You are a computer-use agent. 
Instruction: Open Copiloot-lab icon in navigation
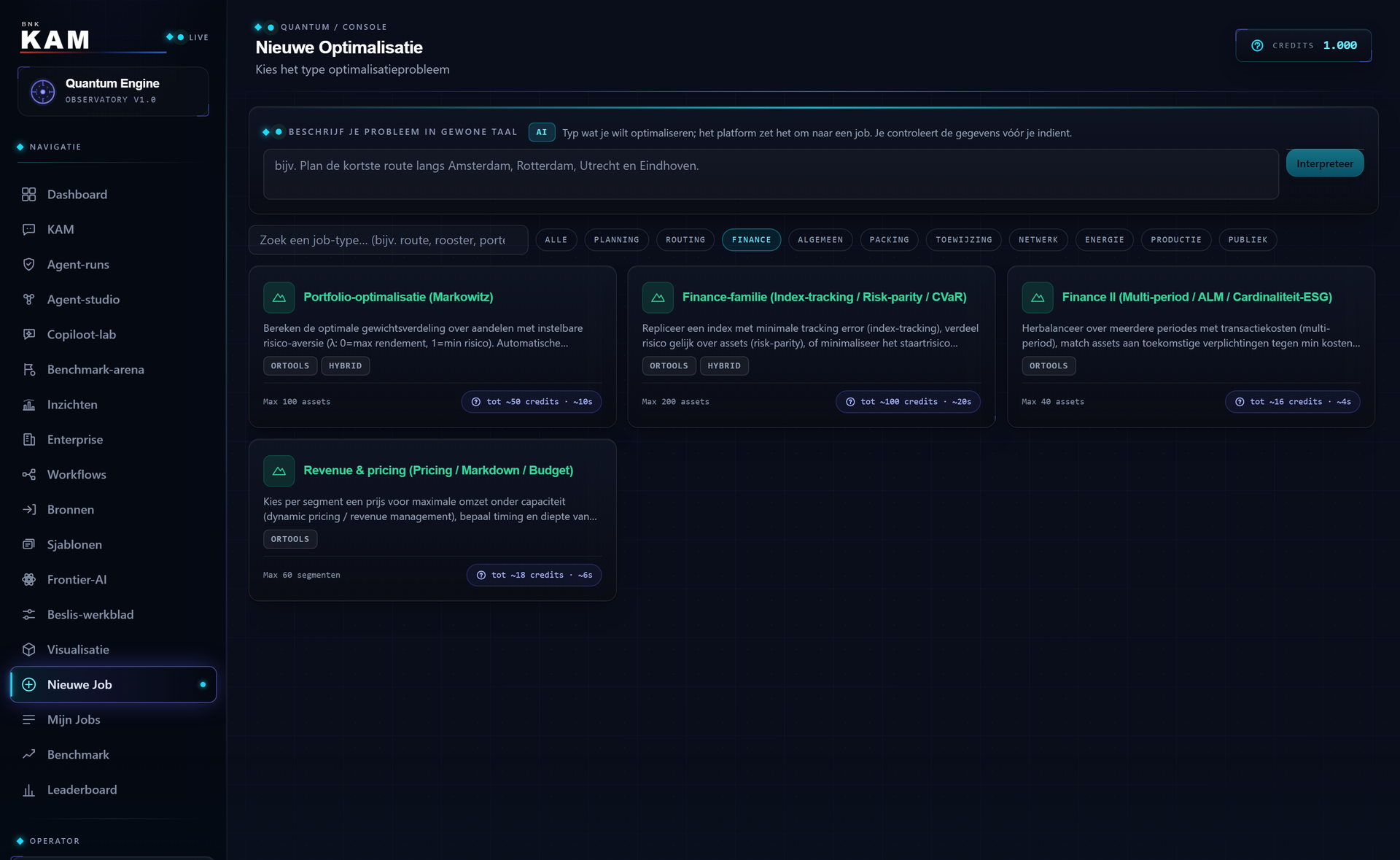(x=28, y=334)
